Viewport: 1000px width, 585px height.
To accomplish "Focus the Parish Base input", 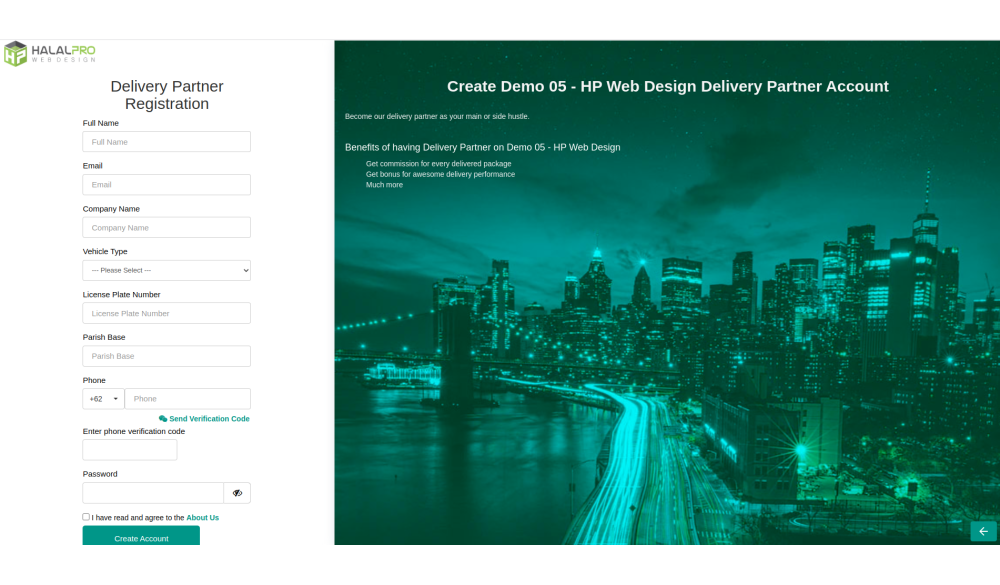I will [x=166, y=356].
